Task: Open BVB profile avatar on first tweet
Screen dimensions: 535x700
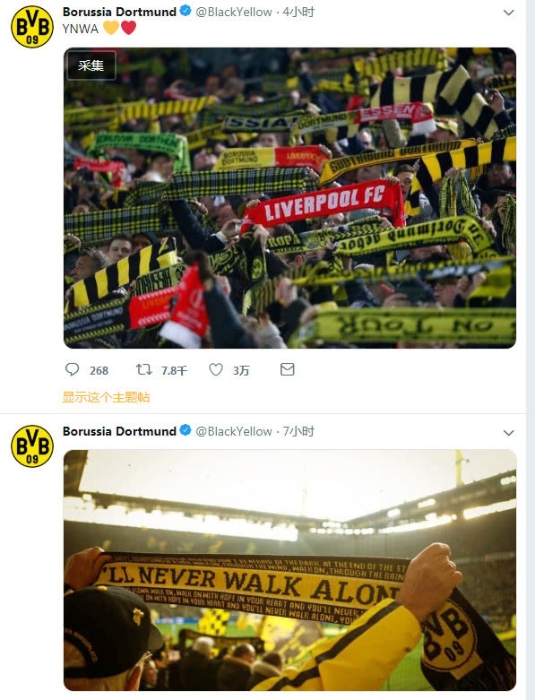Action: pos(32,27)
